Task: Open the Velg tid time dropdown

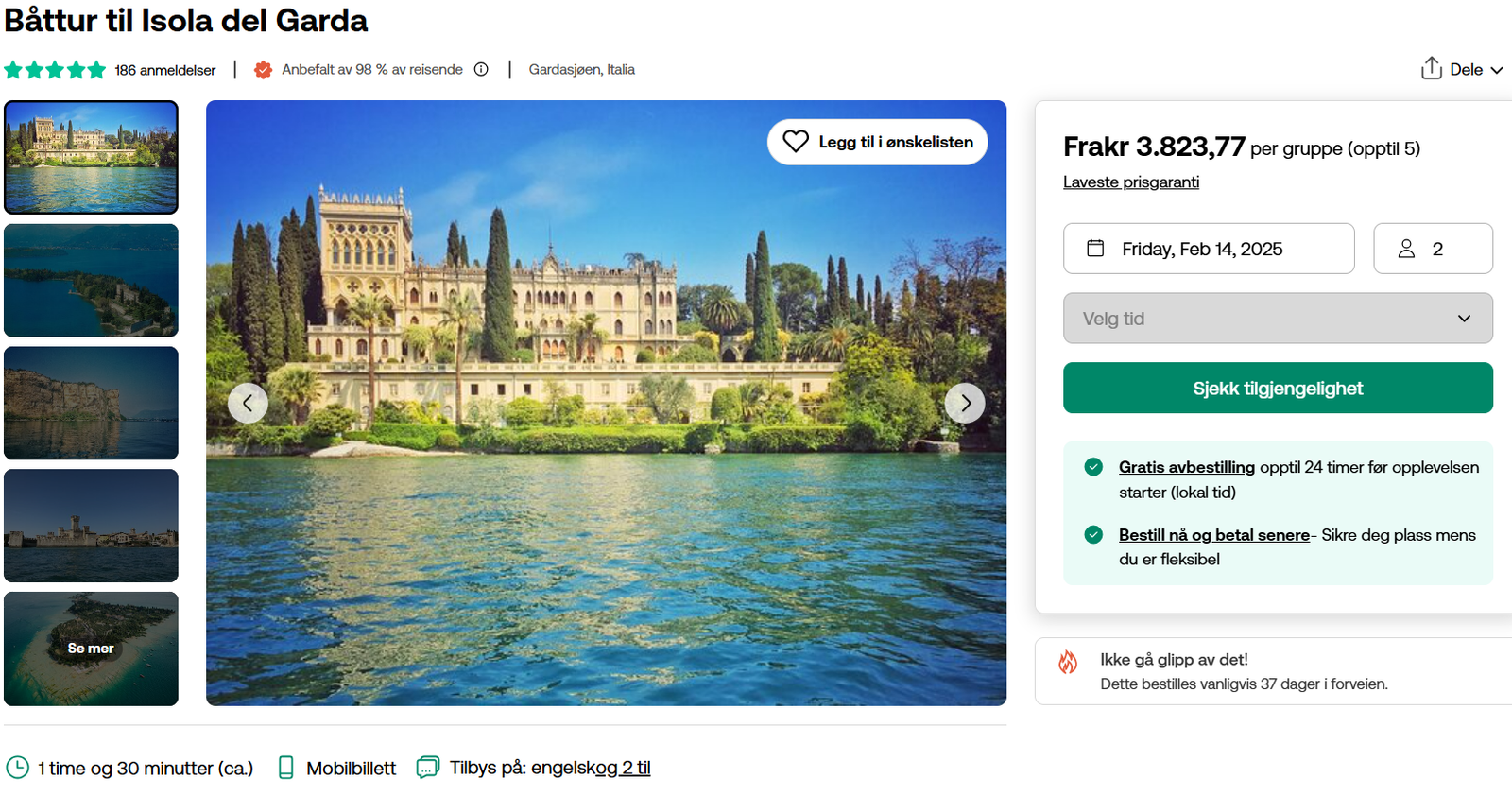Action: [x=1277, y=319]
